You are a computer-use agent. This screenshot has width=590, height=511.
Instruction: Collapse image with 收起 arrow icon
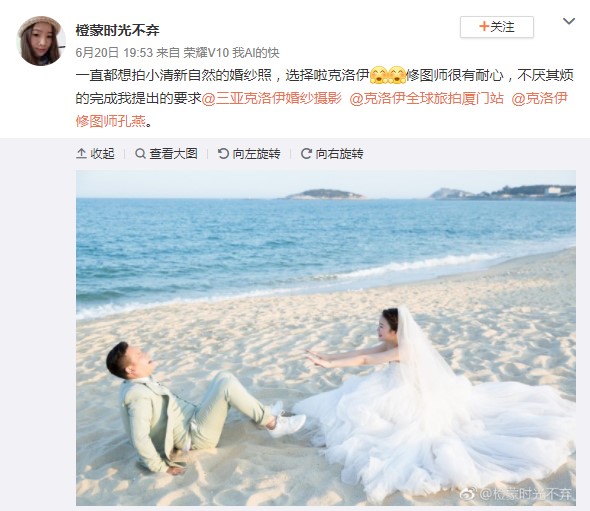click(81, 154)
